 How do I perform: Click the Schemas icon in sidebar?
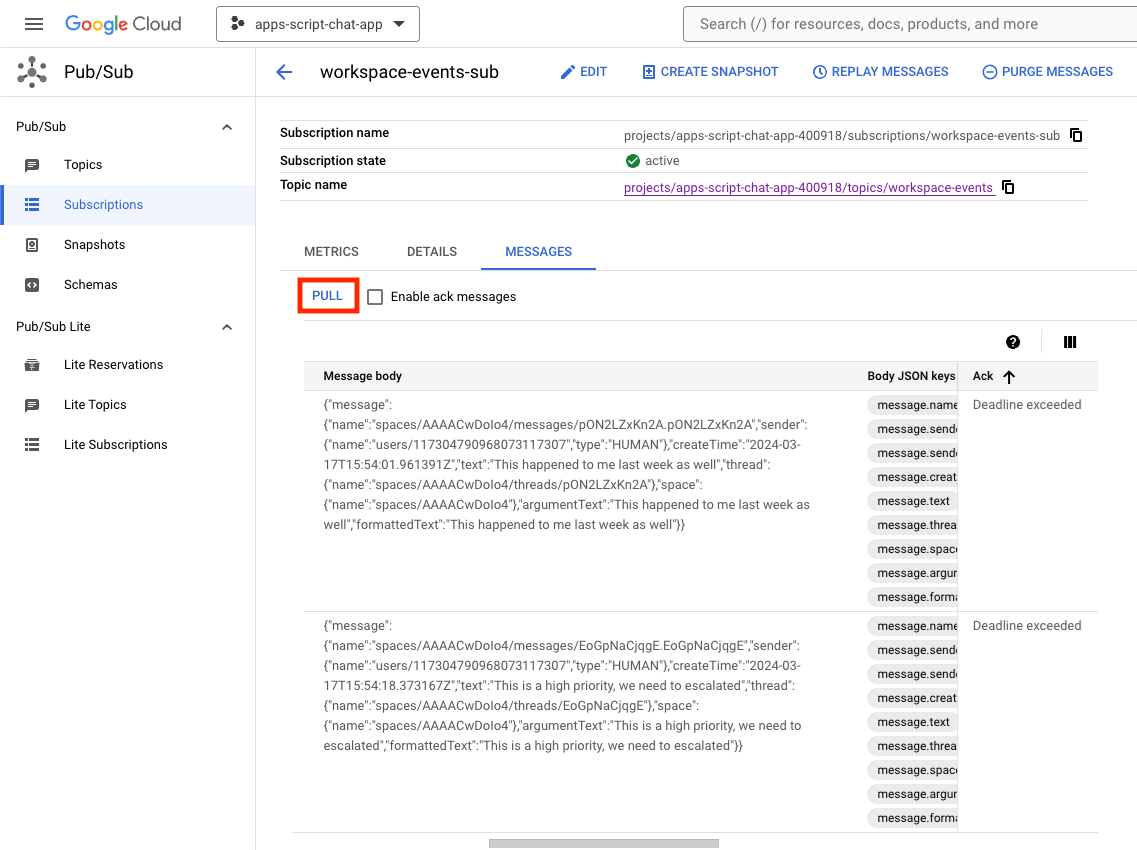(x=32, y=285)
